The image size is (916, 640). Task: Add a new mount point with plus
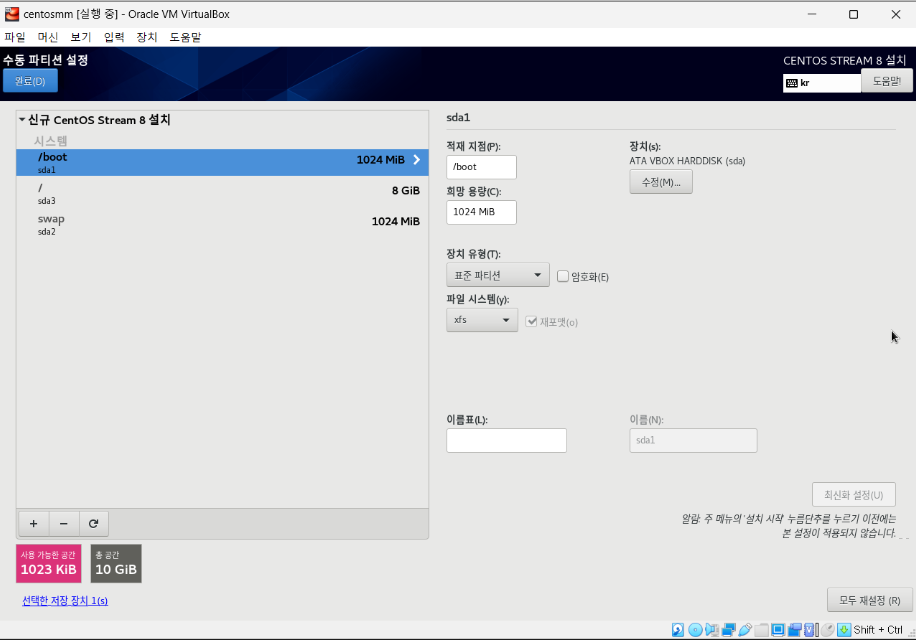(x=33, y=524)
